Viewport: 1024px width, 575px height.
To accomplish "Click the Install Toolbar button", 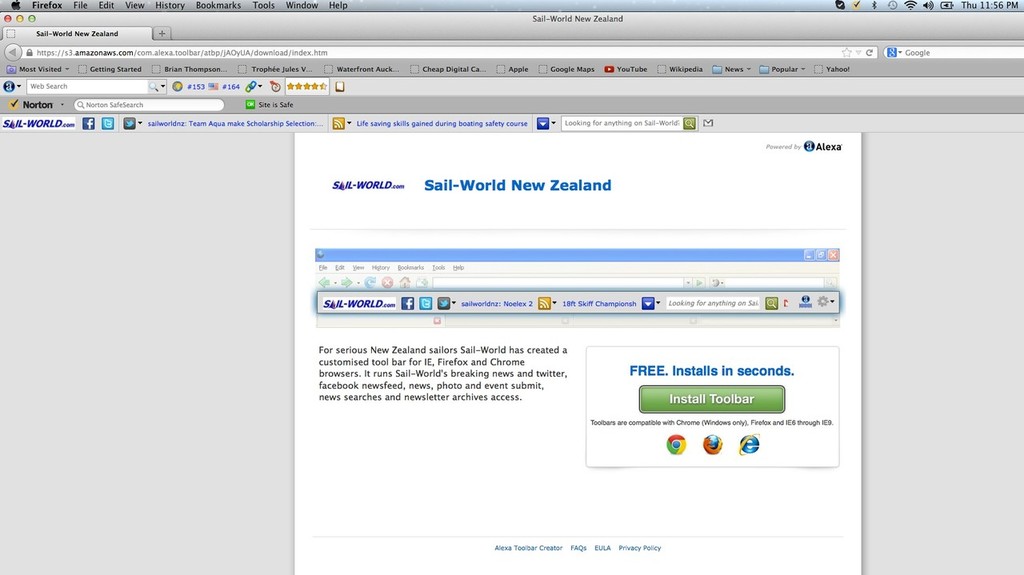I will coord(712,399).
